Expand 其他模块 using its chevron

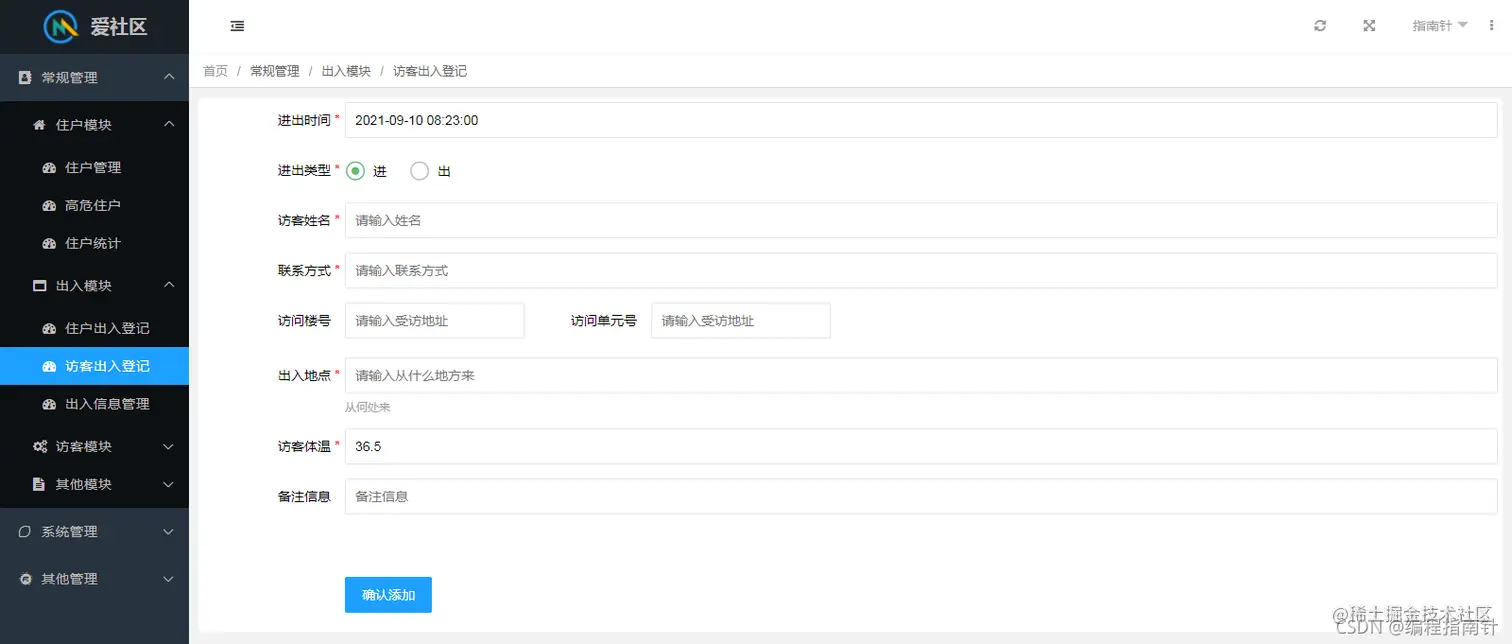(169, 485)
